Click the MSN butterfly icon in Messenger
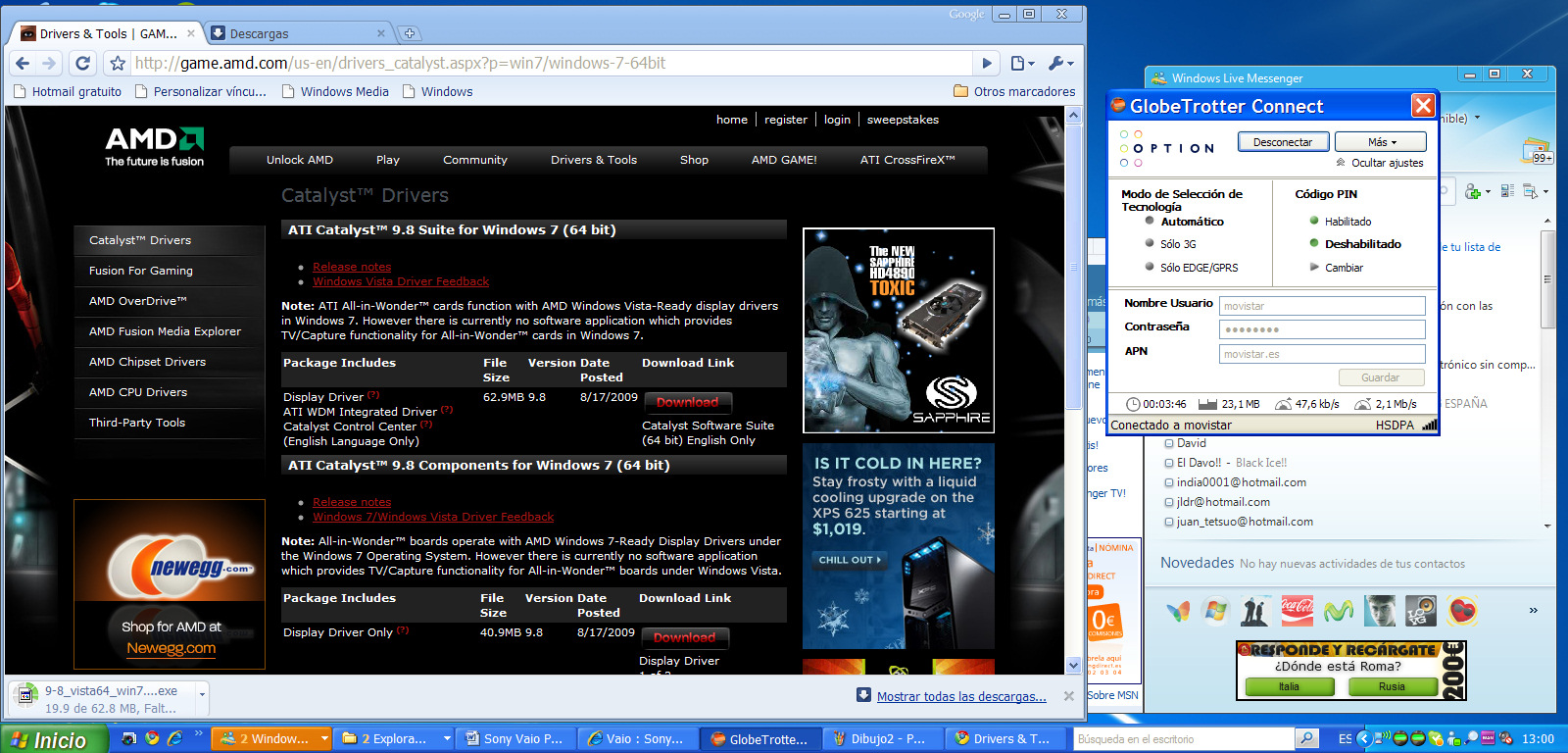 (x=1178, y=610)
